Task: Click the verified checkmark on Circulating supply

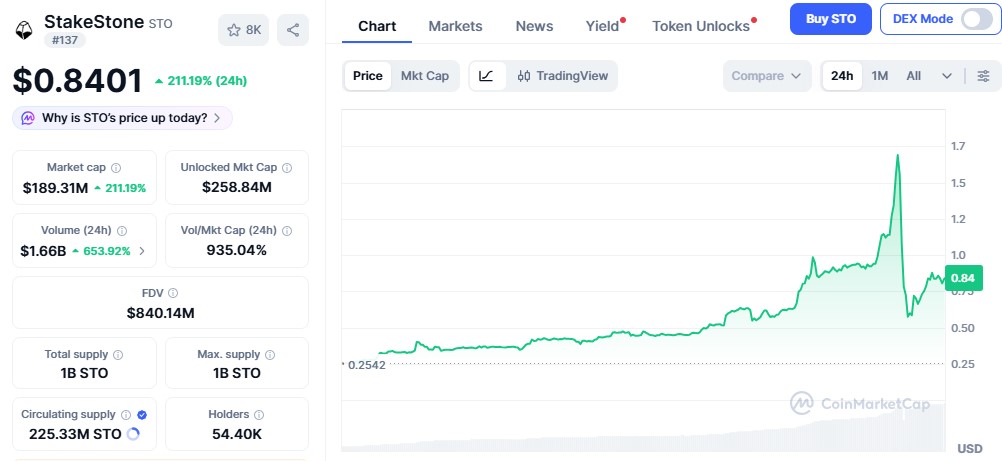Action: pos(142,415)
